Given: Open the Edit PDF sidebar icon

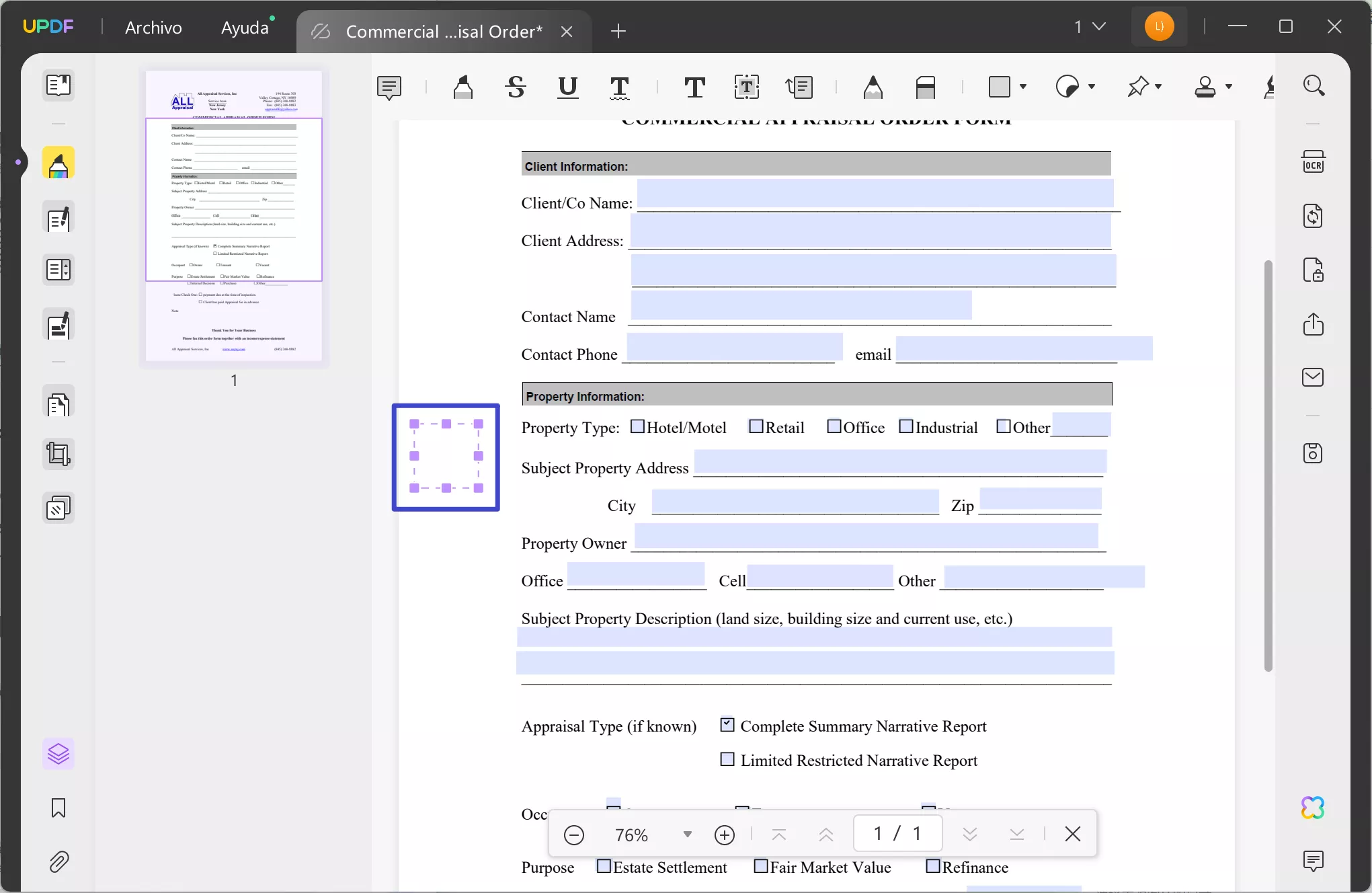Looking at the screenshot, I should tap(58, 218).
